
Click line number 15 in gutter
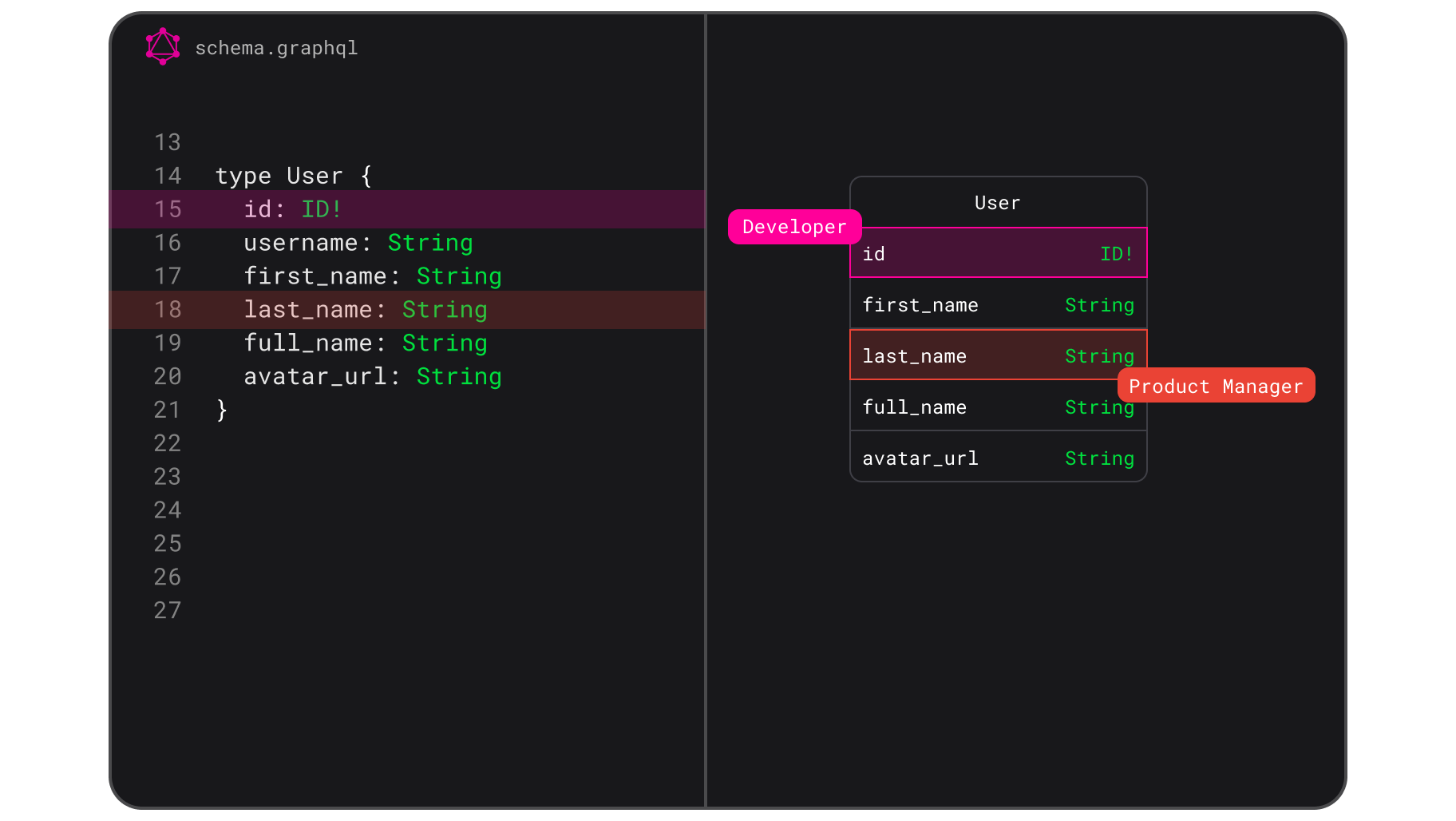click(168, 209)
